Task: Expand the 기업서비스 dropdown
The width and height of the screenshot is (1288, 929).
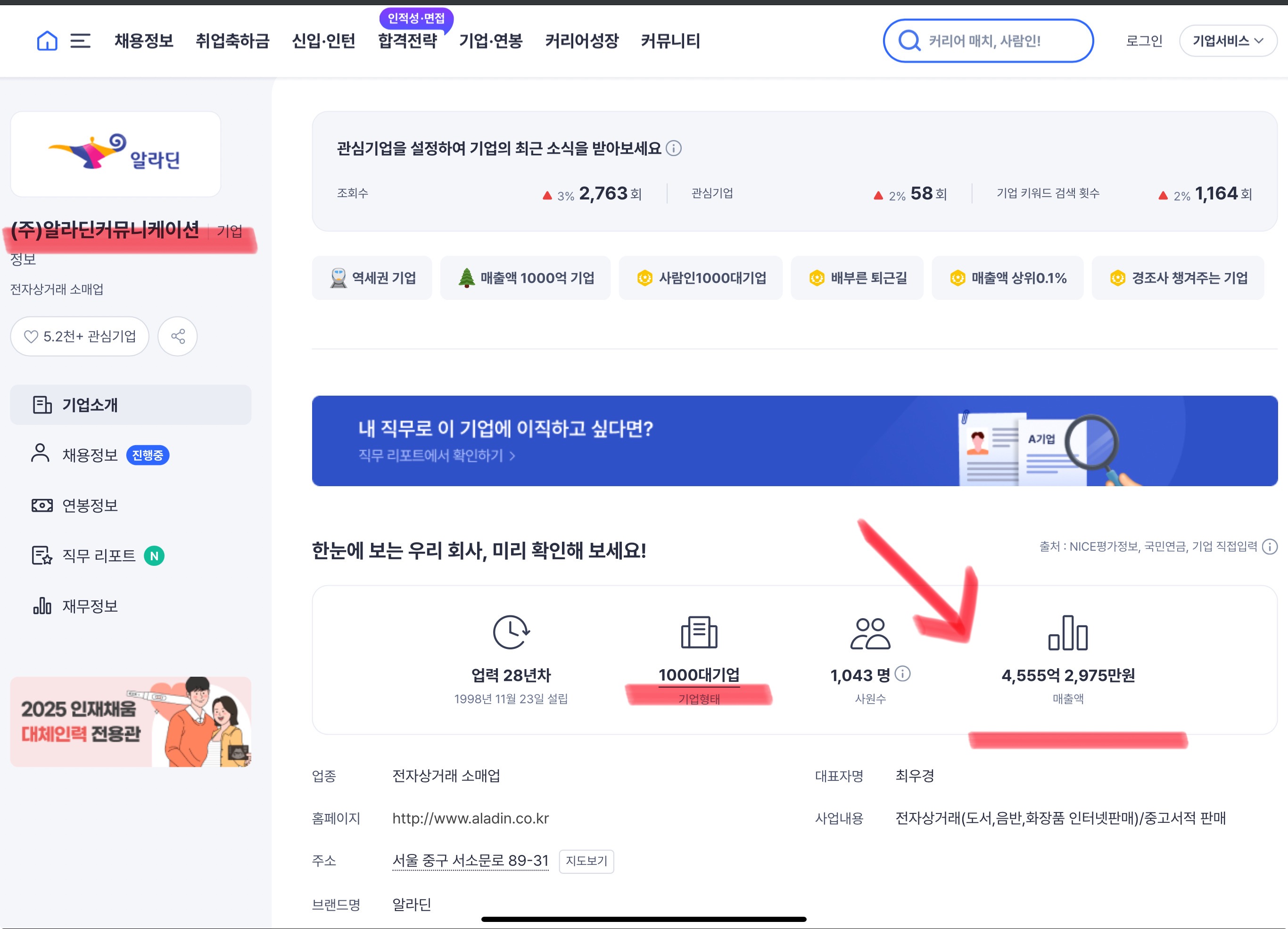Action: 1228,41
